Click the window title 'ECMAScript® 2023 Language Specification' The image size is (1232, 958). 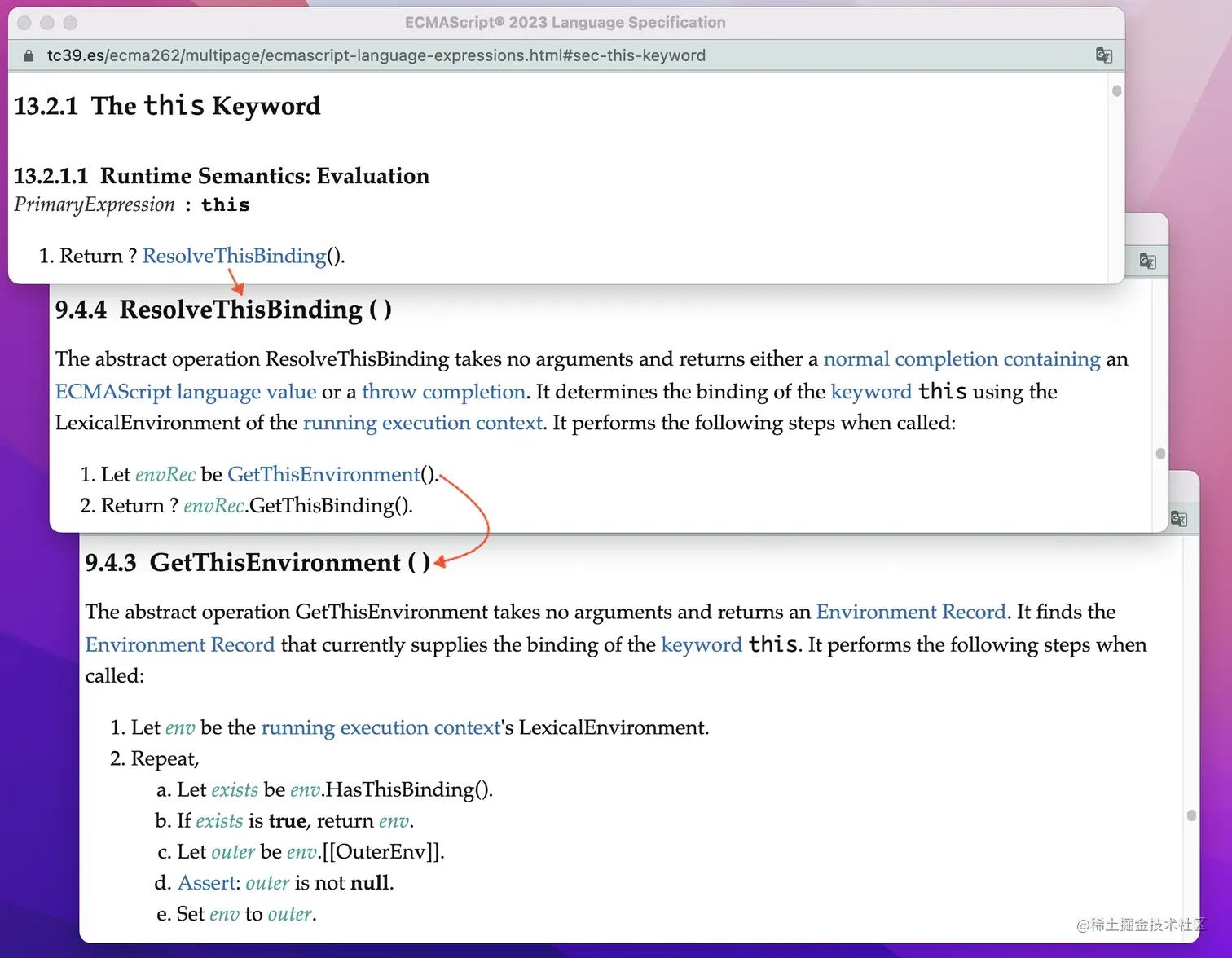(x=565, y=23)
